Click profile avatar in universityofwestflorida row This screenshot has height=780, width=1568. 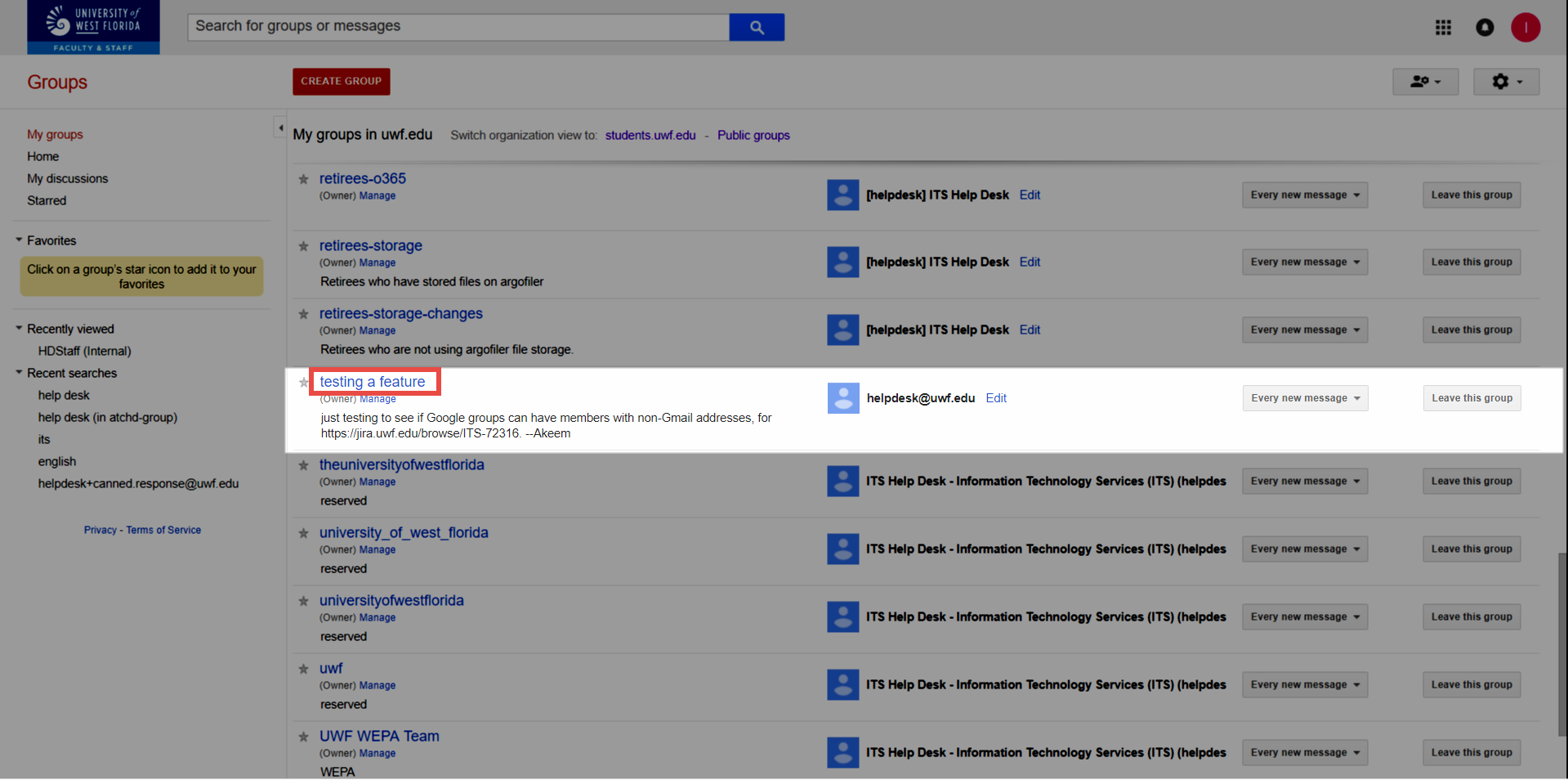click(x=843, y=616)
